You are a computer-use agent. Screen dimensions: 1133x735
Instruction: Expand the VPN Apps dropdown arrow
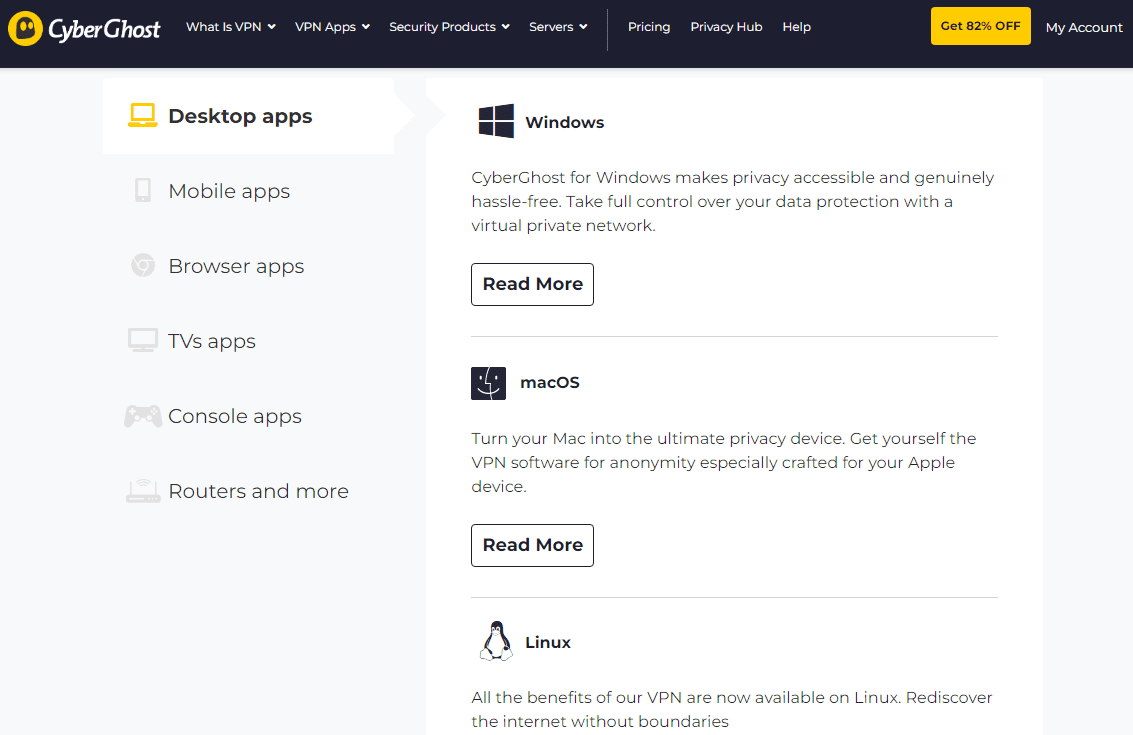pyautogui.click(x=366, y=27)
